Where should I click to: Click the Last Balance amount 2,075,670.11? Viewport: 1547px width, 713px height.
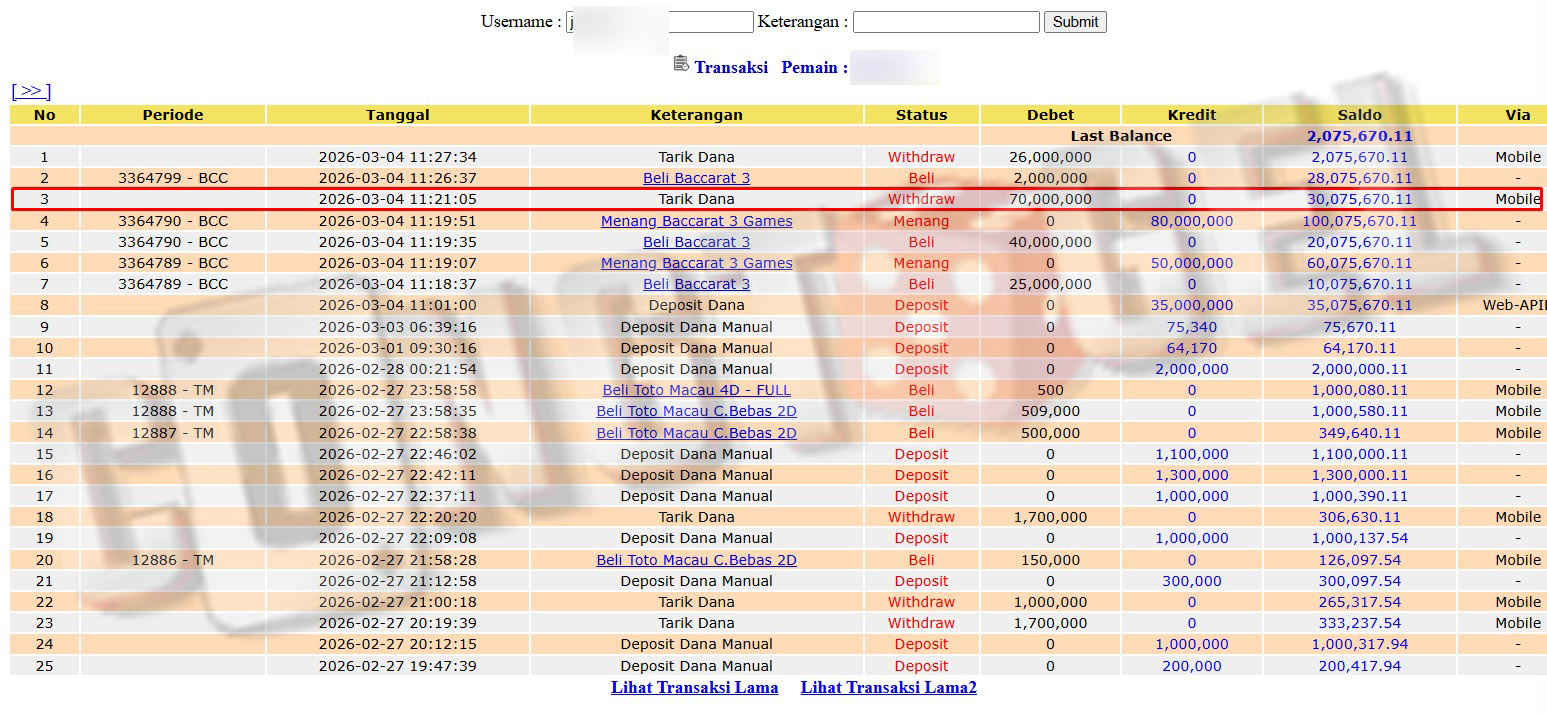(1359, 136)
